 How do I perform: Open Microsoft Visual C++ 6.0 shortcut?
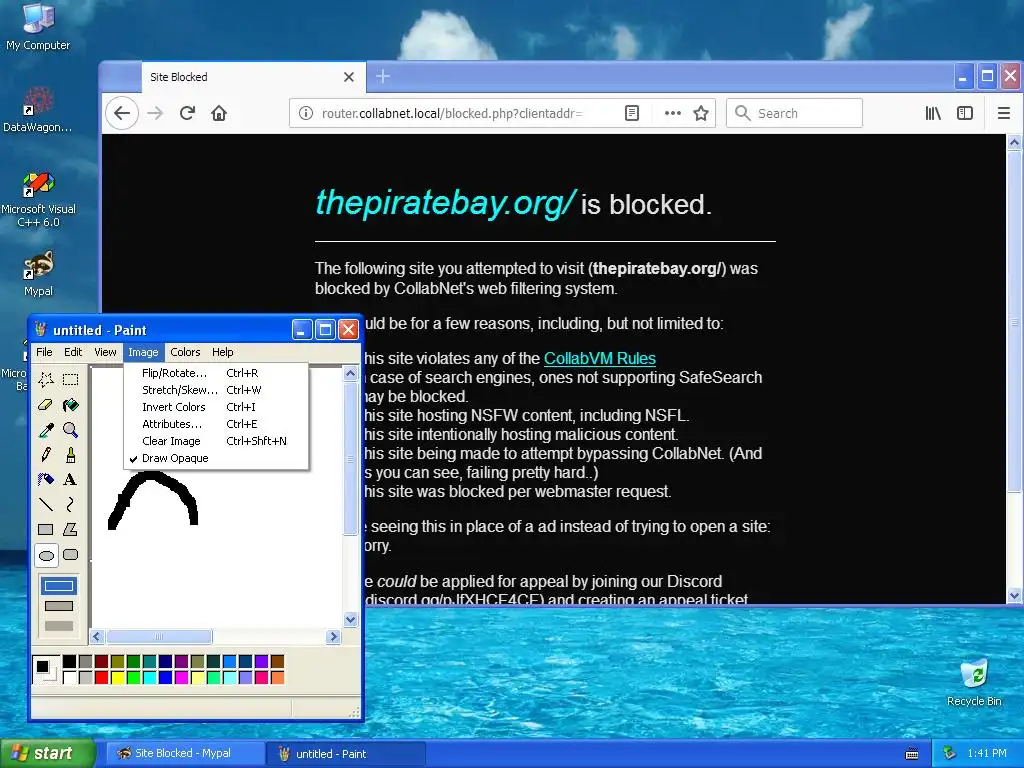coord(39,200)
